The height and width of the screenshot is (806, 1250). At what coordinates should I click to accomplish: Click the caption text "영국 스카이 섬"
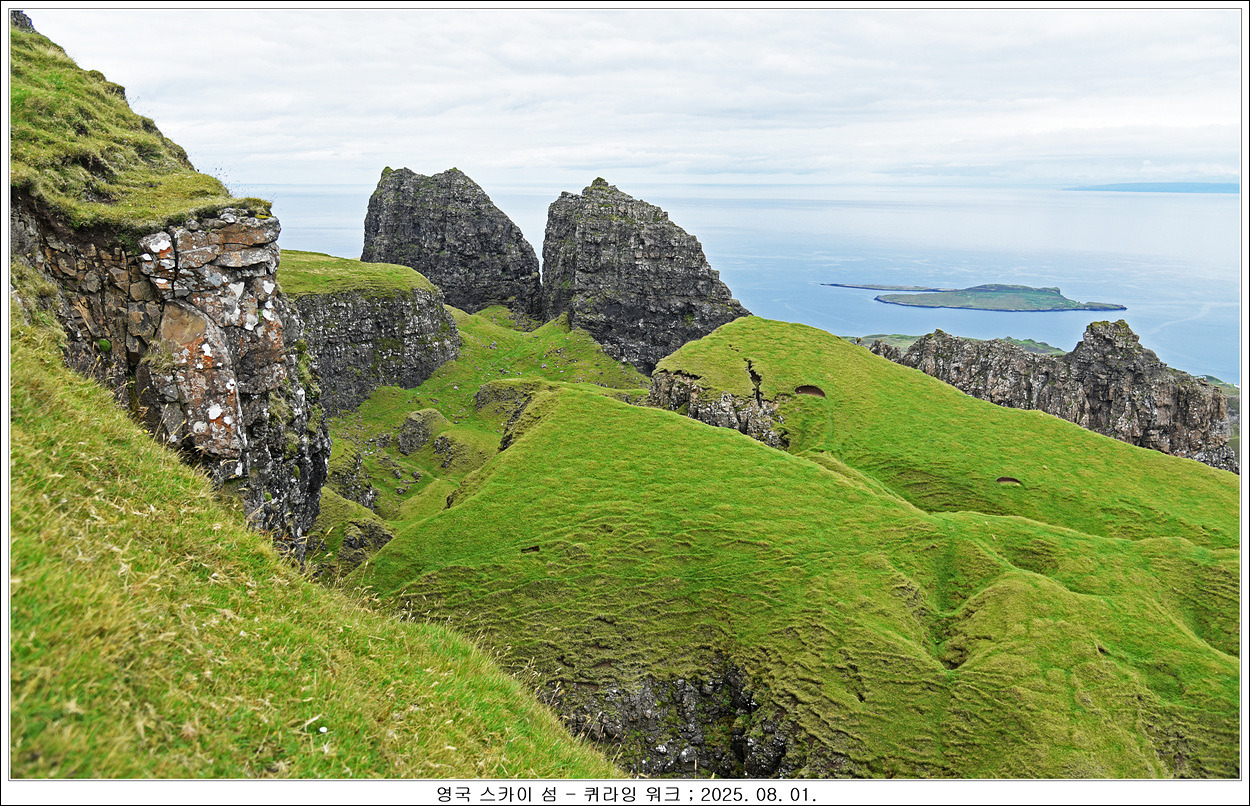coord(496,794)
